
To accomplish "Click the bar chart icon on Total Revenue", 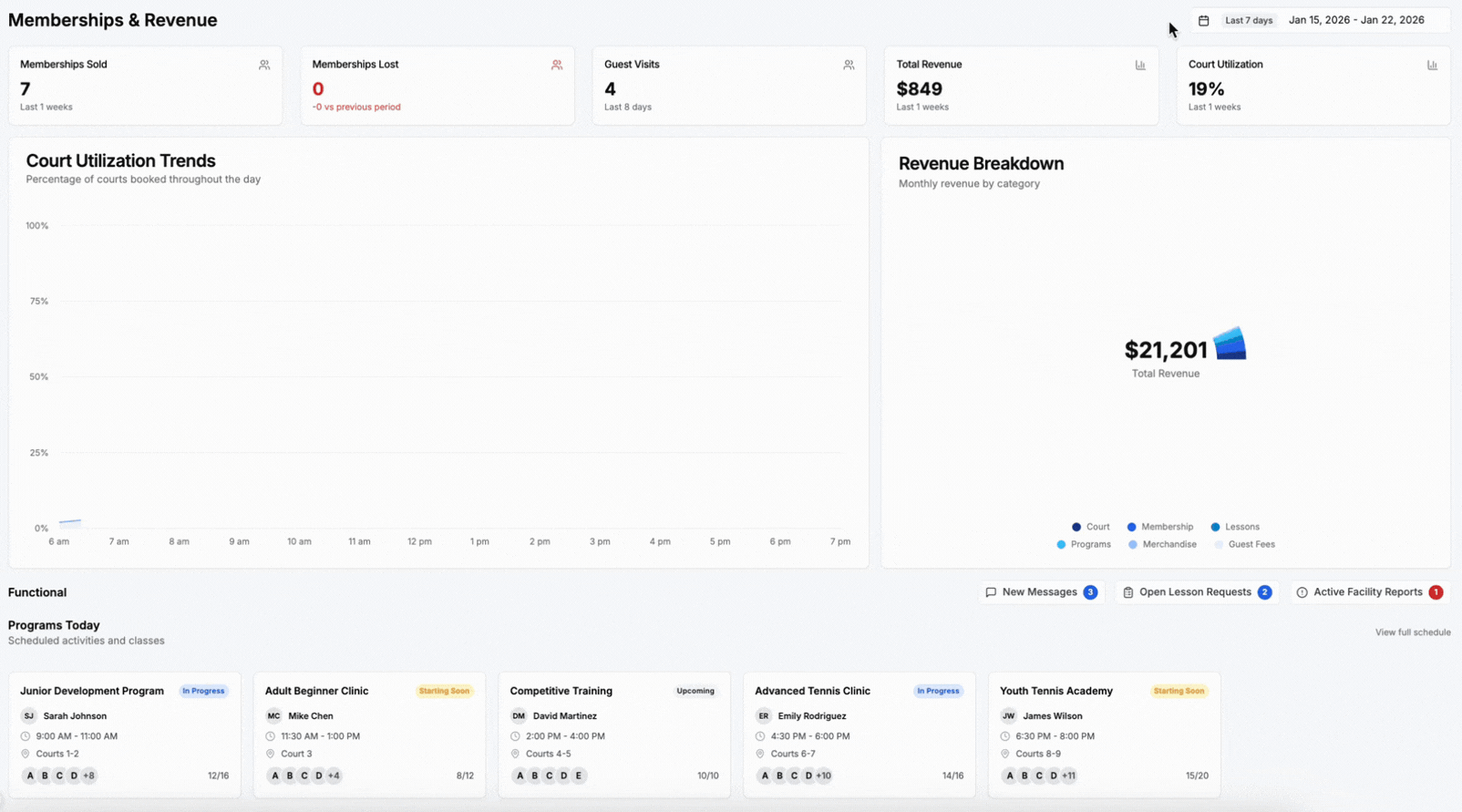I will (1140, 65).
